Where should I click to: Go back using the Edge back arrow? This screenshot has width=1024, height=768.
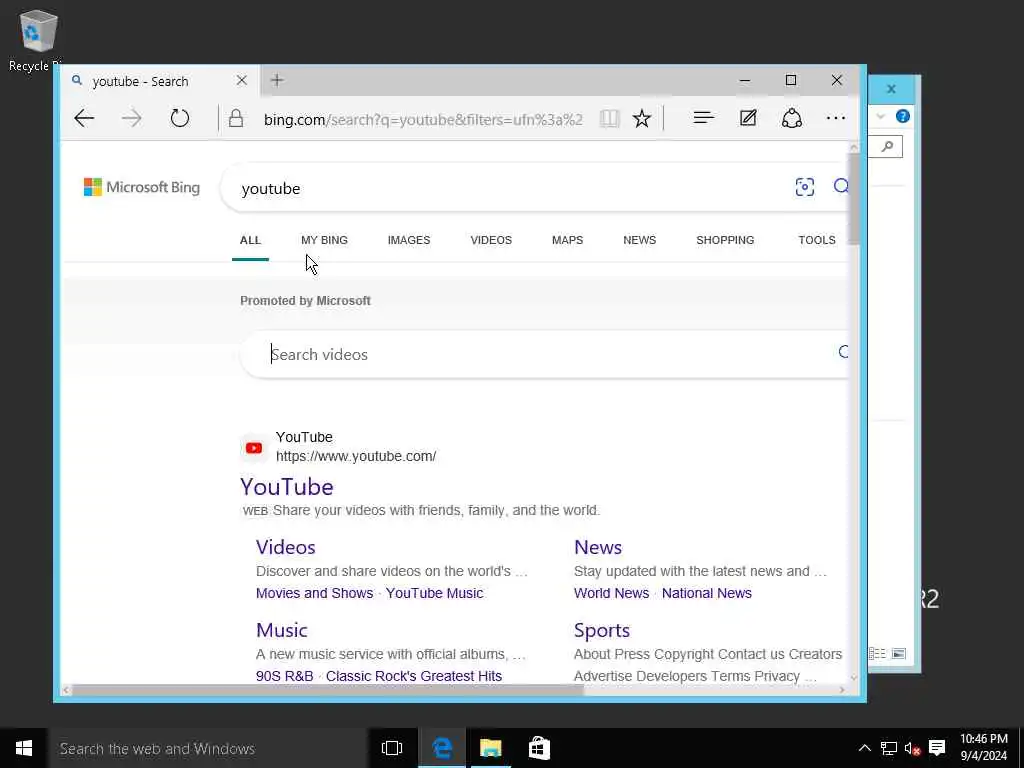tap(84, 119)
